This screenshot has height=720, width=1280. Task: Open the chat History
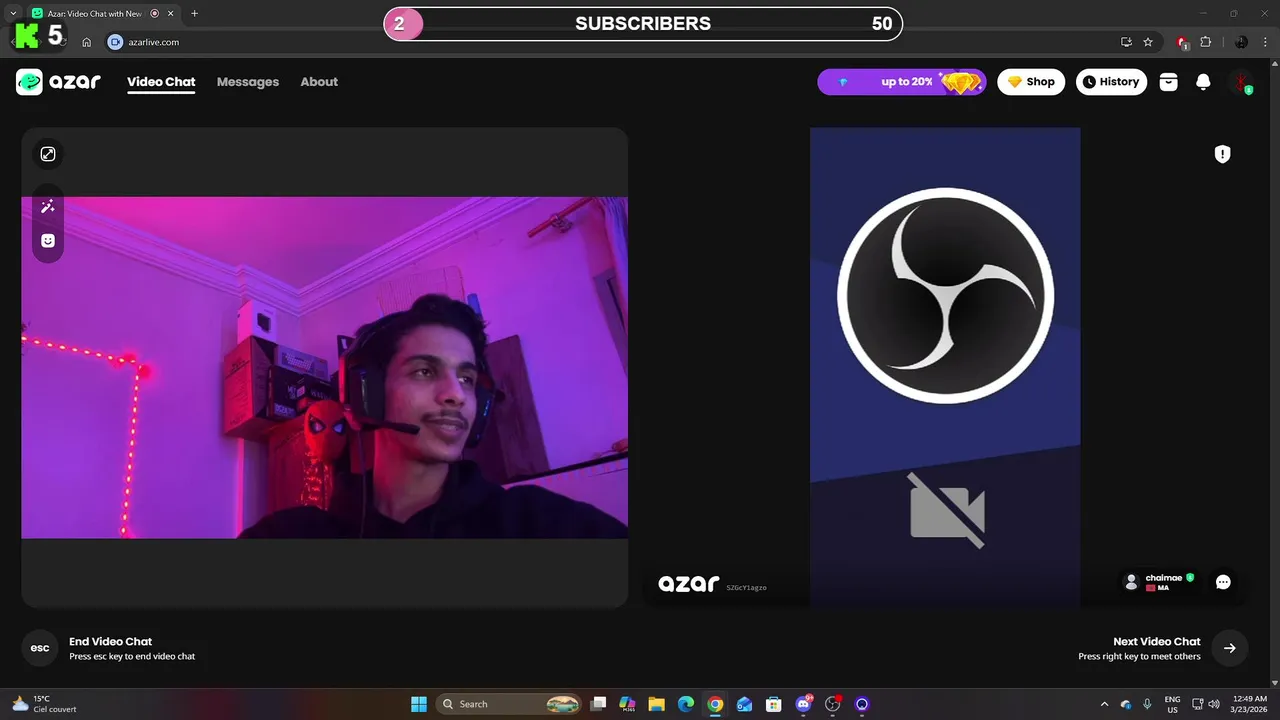[1111, 82]
